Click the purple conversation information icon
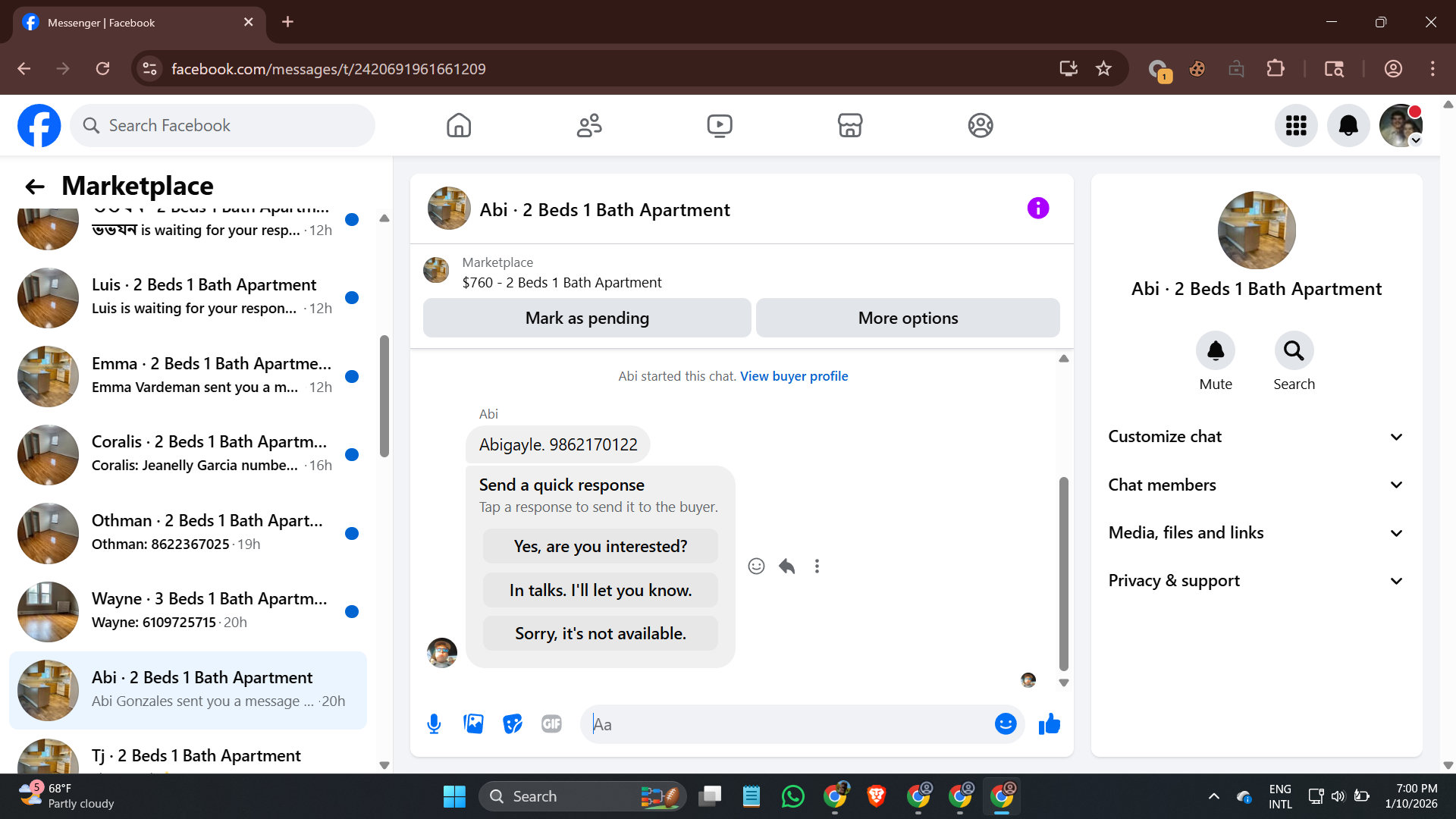 1037,209
